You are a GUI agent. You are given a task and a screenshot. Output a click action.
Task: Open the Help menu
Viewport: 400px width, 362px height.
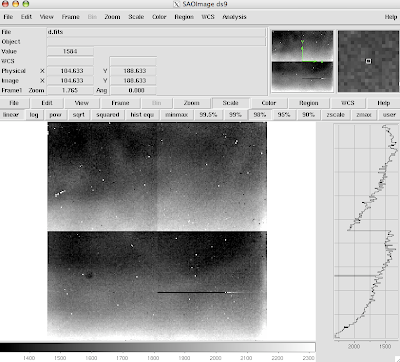(x=390, y=17)
